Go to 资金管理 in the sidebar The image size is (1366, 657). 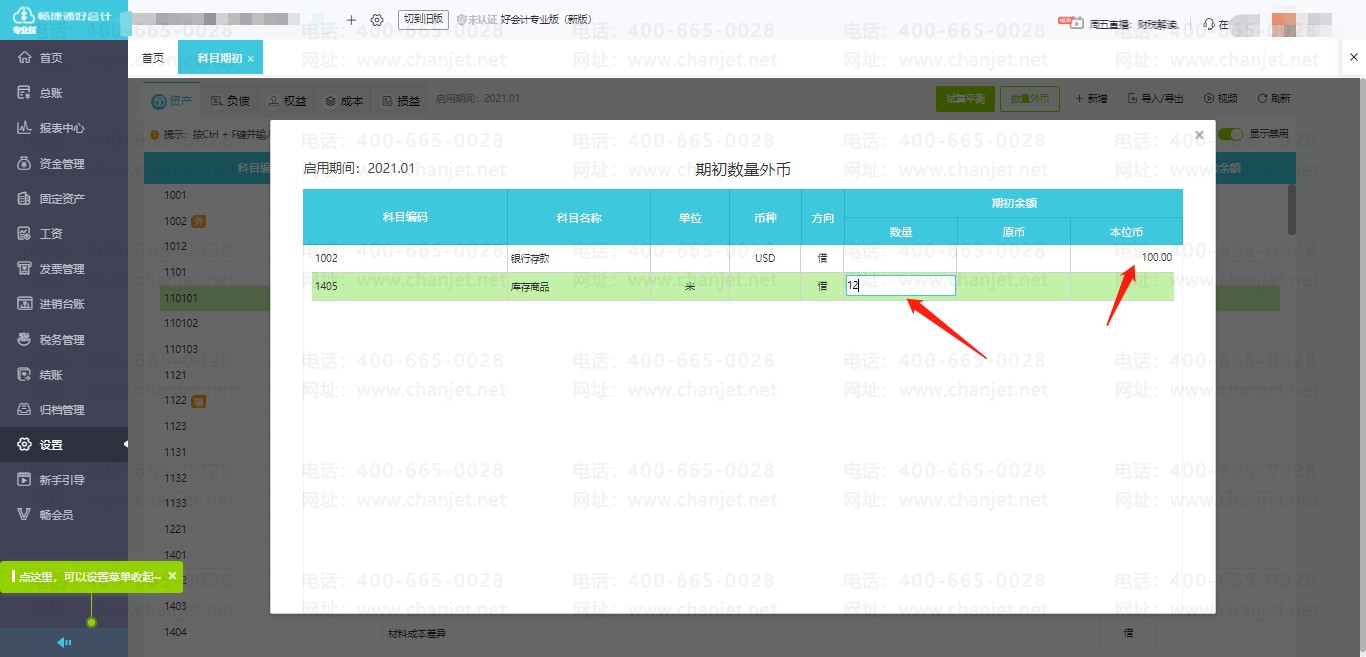(x=60, y=163)
